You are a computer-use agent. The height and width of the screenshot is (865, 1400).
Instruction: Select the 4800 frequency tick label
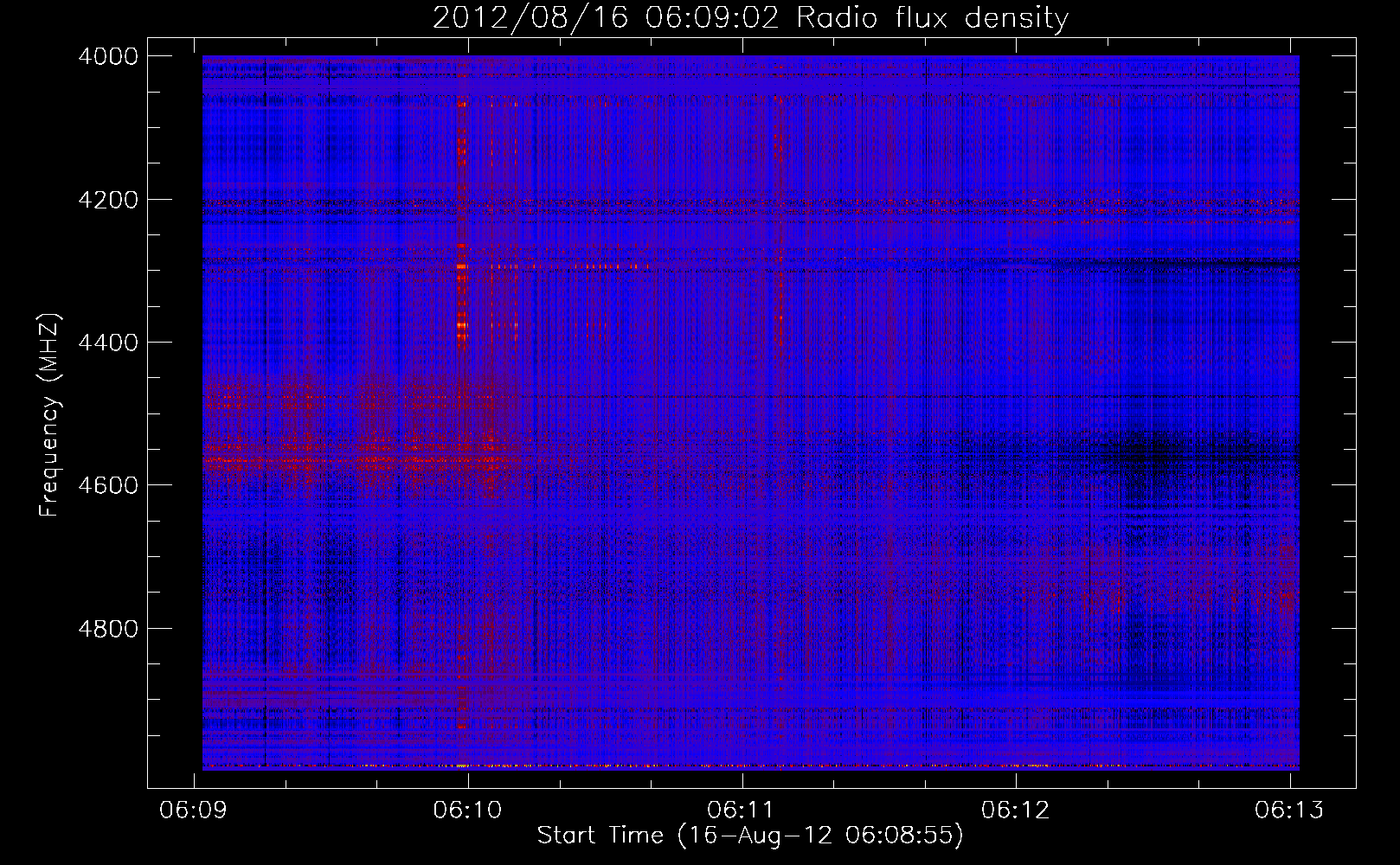point(108,629)
